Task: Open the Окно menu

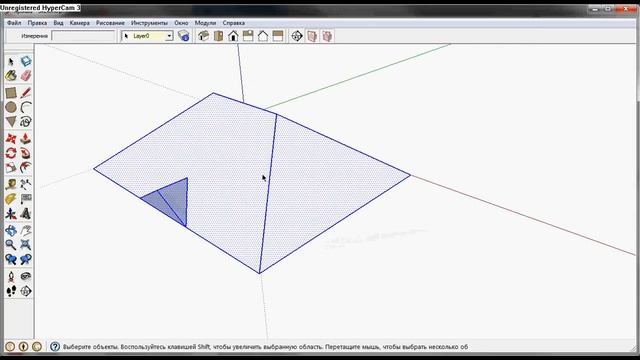Action: click(181, 23)
